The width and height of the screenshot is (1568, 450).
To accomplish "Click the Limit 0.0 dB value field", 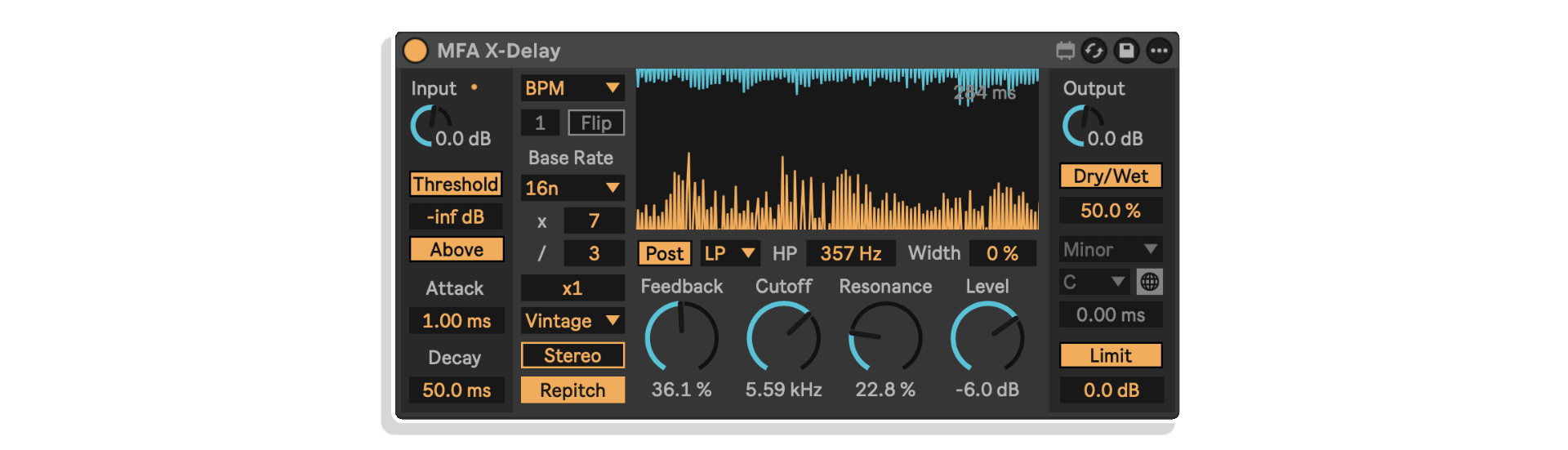I will (x=1111, y=390).
